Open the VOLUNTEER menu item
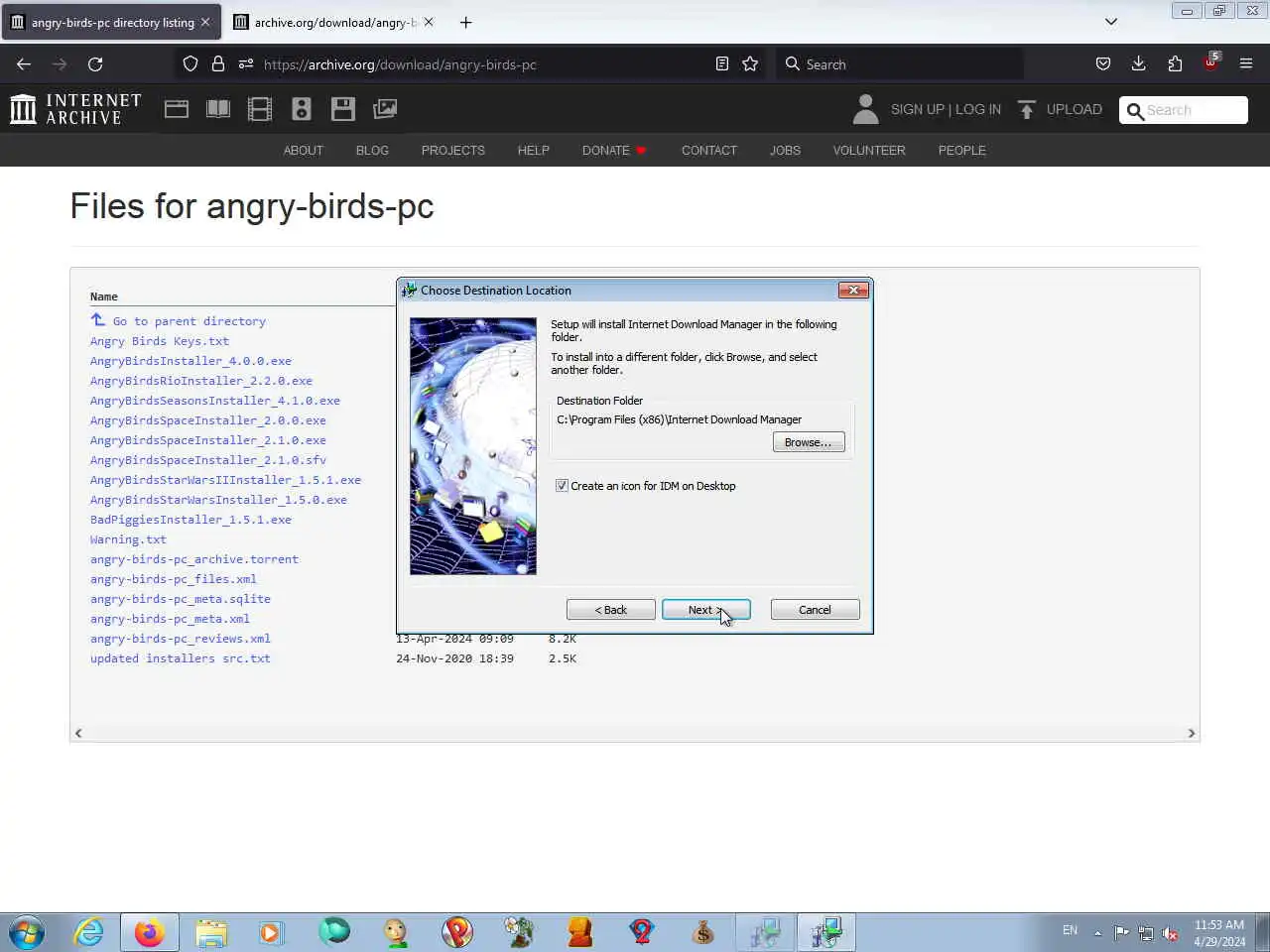 pyautogui.click(x=869, y=151)
